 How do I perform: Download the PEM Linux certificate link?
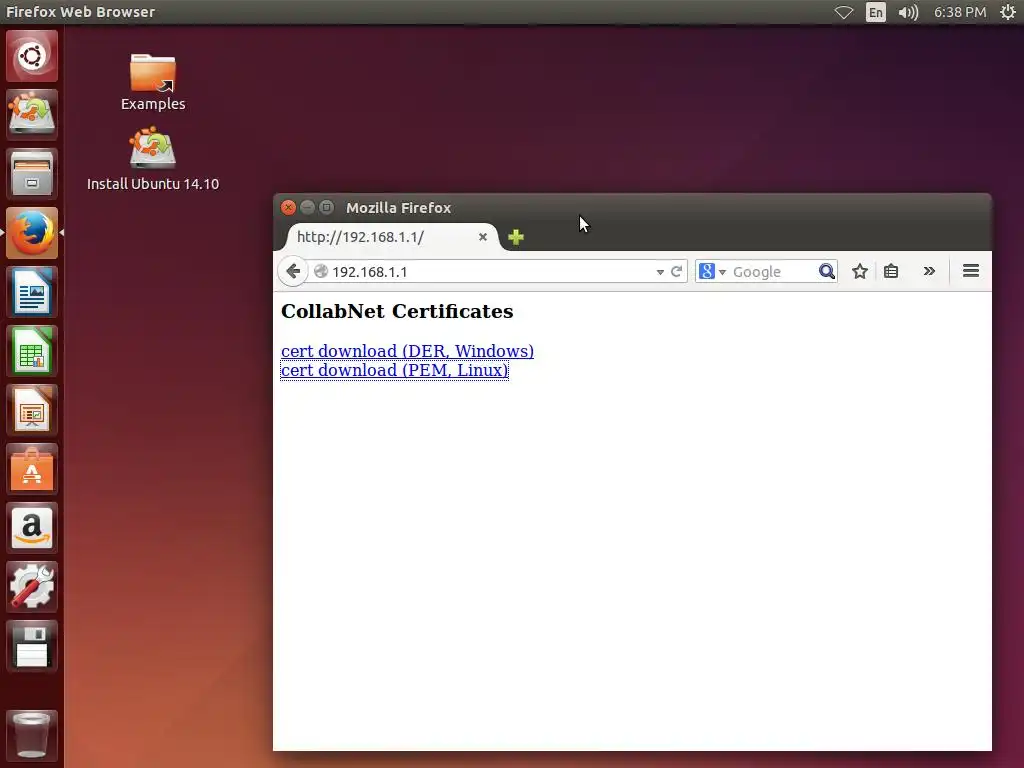point(394,370)
